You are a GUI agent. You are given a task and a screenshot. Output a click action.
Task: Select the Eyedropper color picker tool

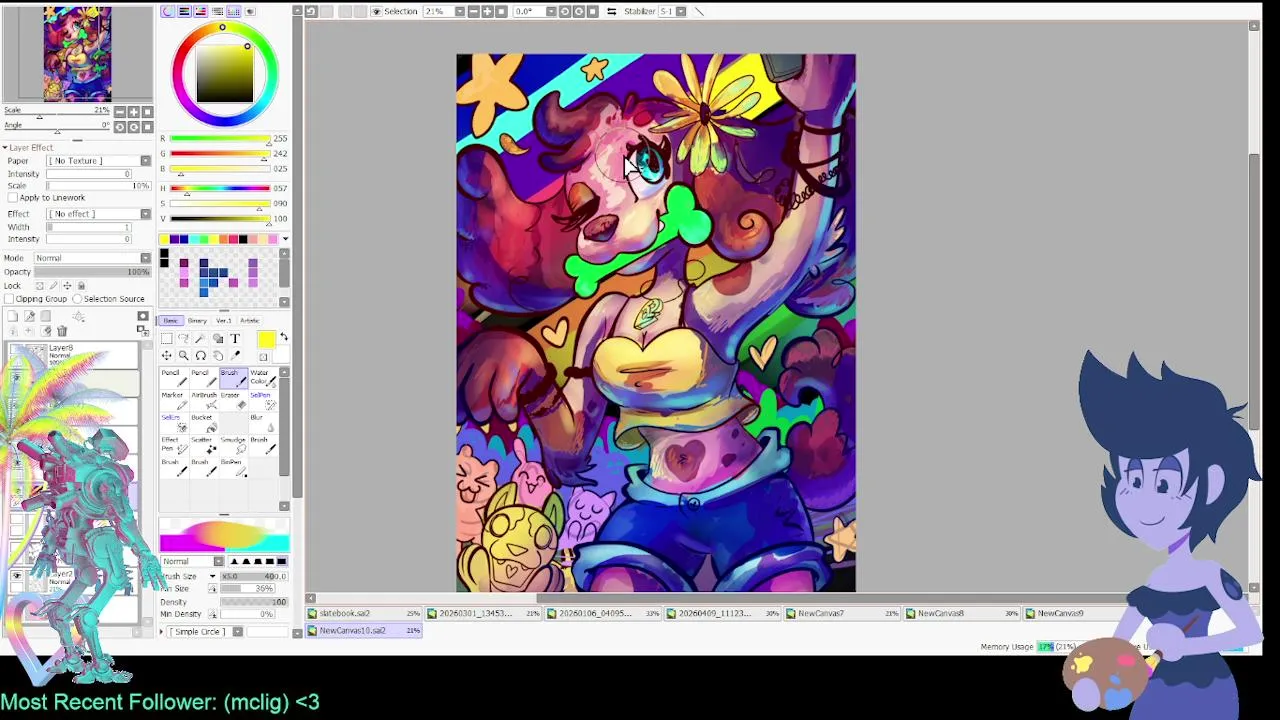pyautogui.click(x=235, y=355)
